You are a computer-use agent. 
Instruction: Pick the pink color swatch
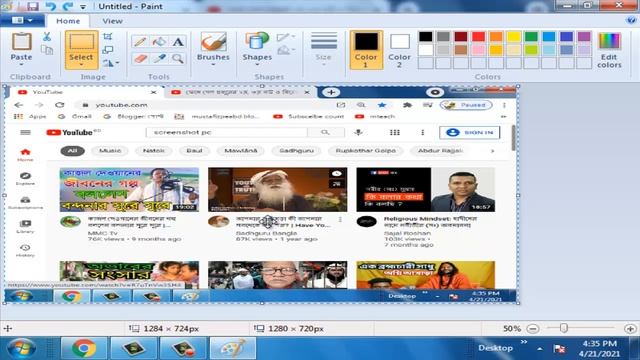(478, 50)
